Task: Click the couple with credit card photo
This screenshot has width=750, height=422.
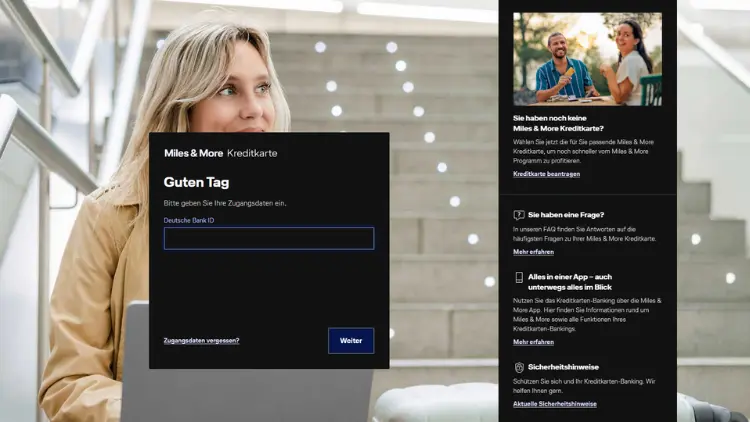Action: (x=587, y=59)
